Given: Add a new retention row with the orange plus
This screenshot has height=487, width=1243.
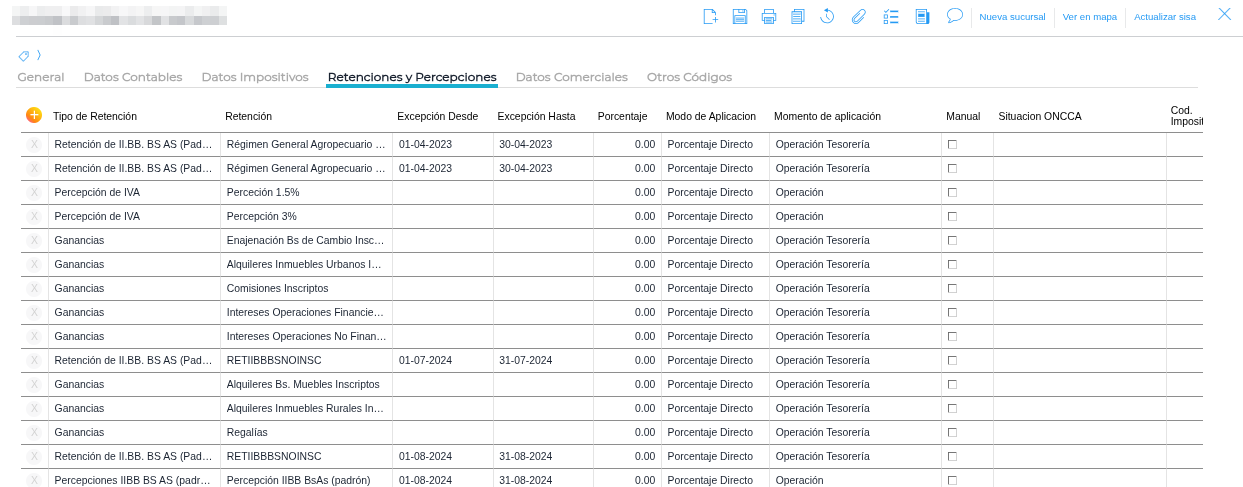Looking at the screenshot, I should (34, 116).
